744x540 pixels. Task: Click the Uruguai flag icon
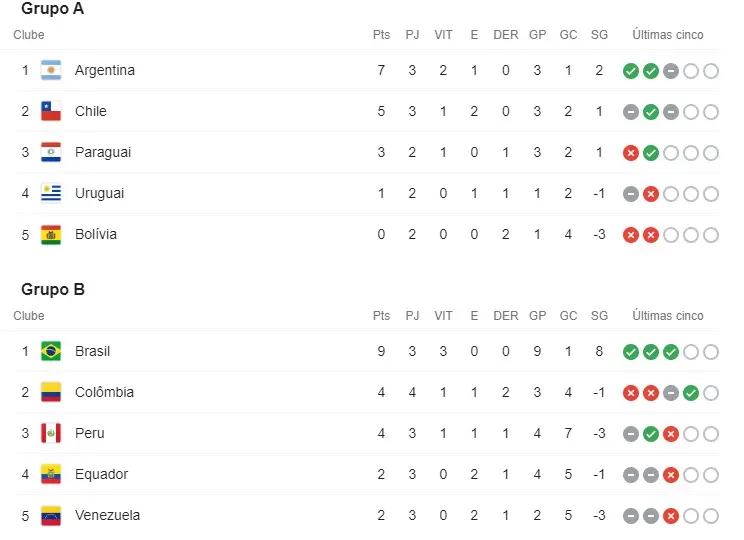click(51, 194)
